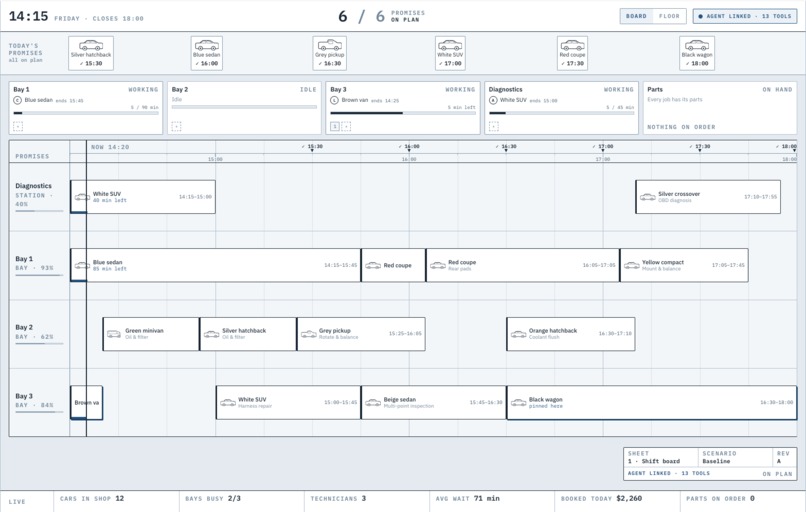Image resolution: width=806 pixels, height=512 pixels.
Task: Click the car icon on Silver hatchback Bay 2 block
Action: 211,334
